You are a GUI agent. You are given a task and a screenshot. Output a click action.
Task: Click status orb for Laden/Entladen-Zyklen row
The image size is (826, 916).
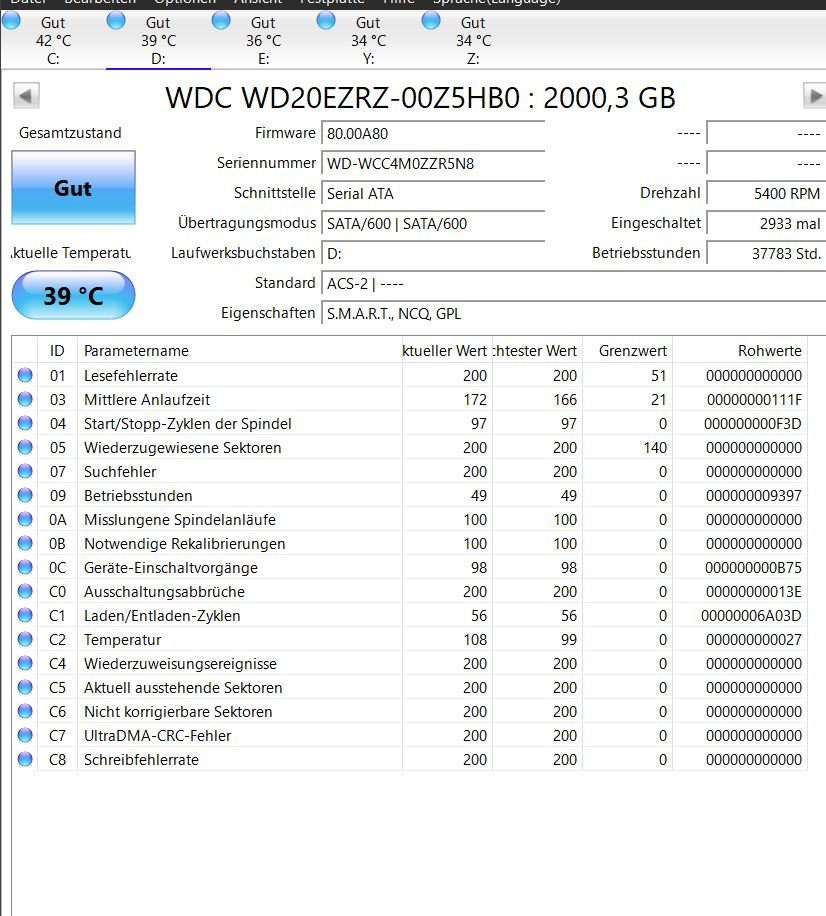coord(25,615)
